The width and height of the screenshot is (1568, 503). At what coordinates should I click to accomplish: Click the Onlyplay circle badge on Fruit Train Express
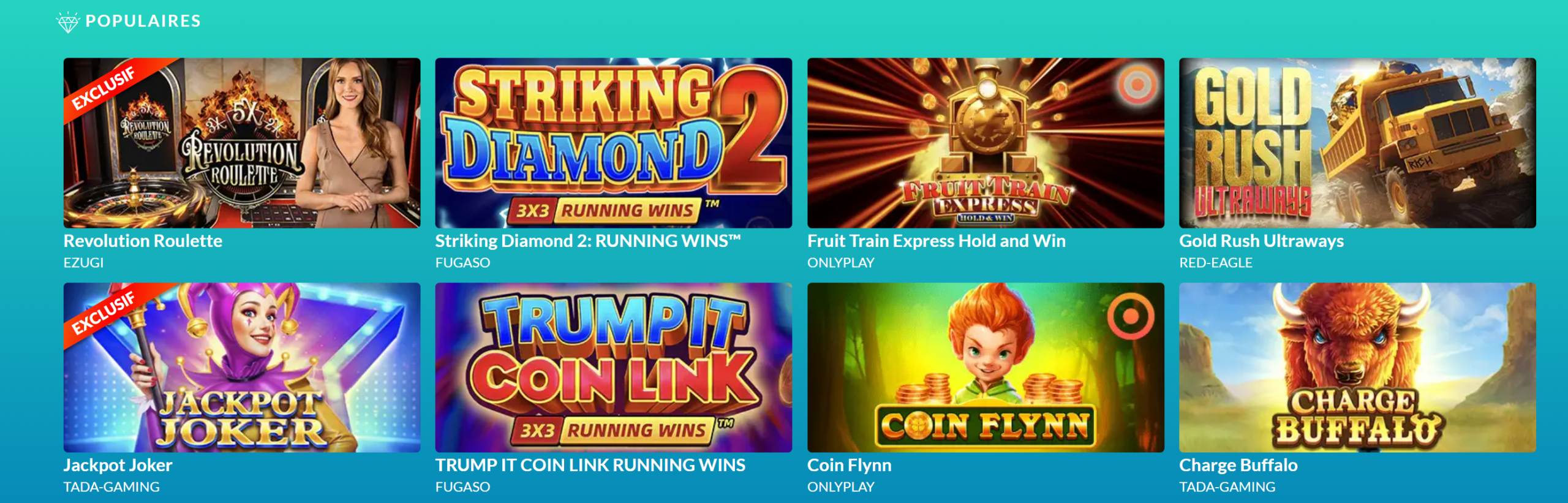1137,84
